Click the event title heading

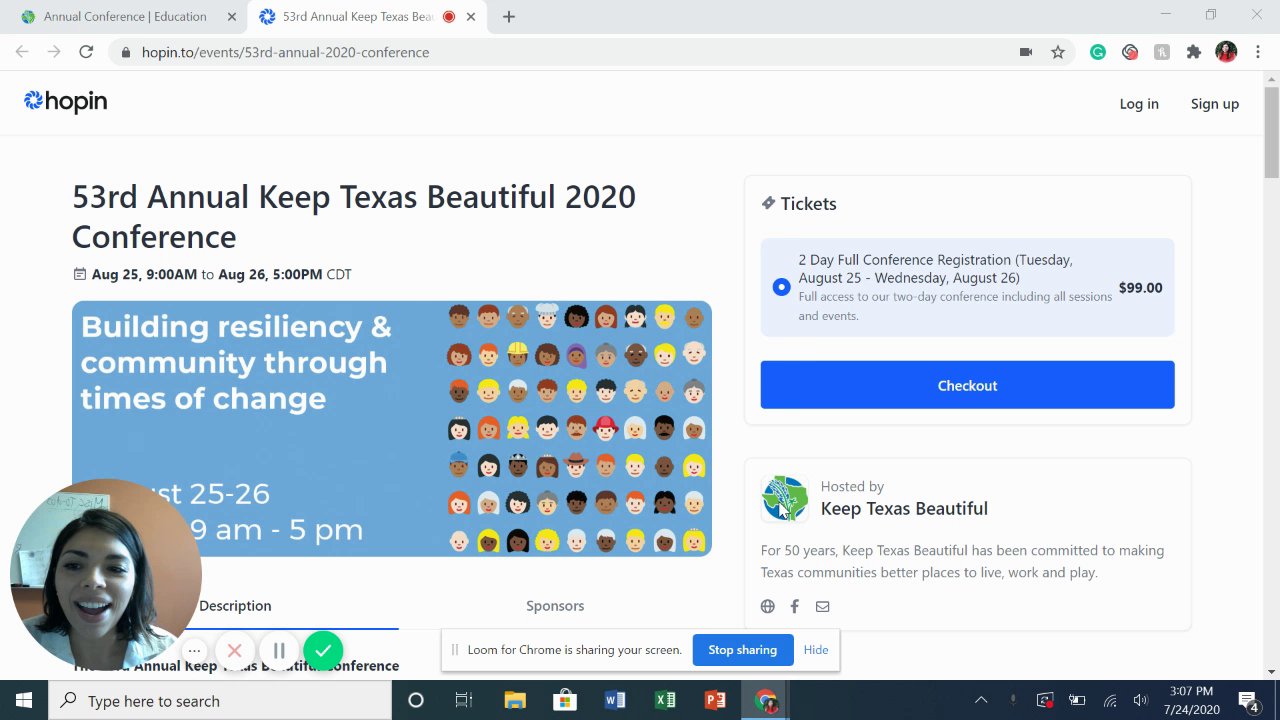[354, 216]
